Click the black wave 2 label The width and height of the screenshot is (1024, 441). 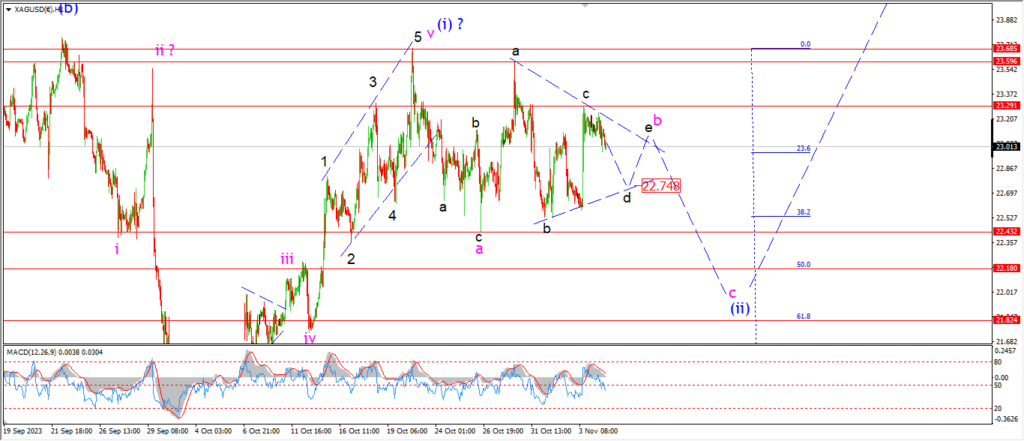click(351, 259)
